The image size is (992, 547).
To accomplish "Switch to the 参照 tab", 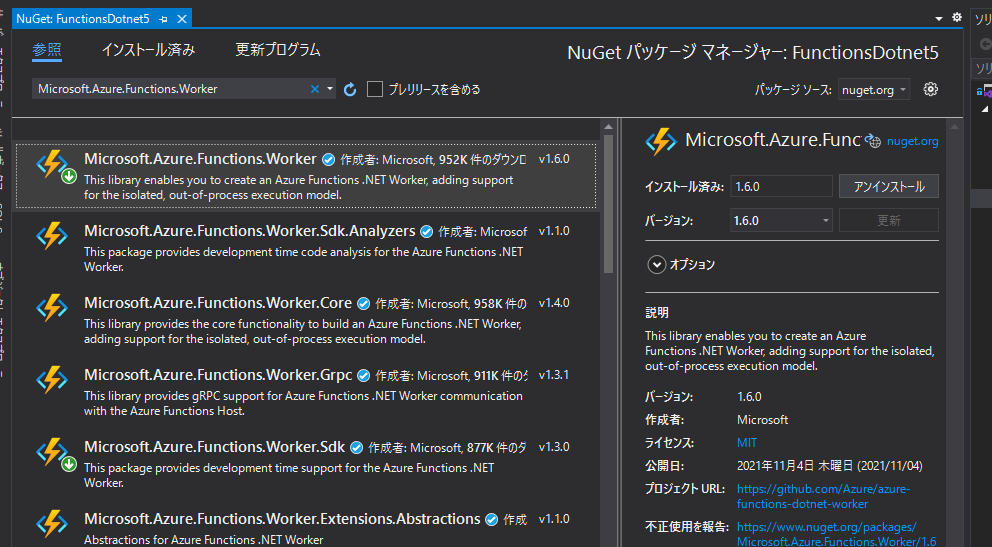I will coord(47,50).
